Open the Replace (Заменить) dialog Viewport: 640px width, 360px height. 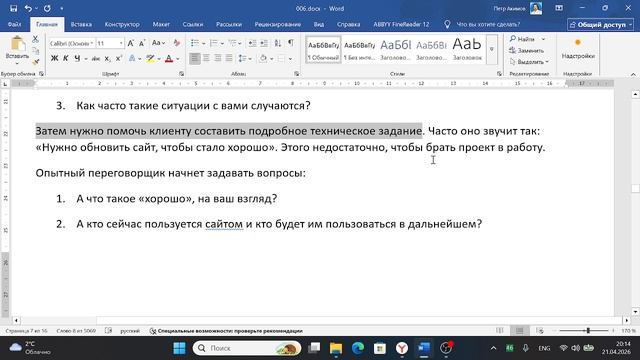click(x=527, y=50)
